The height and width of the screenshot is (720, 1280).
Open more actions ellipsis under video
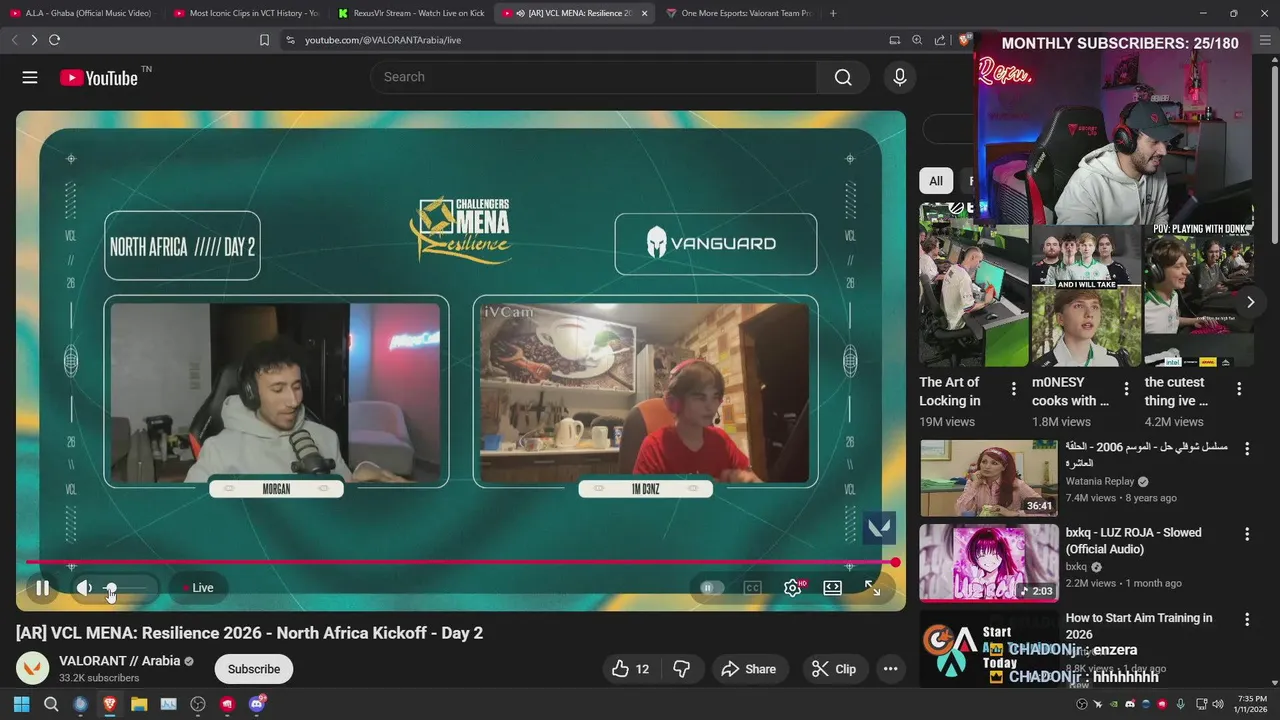coord(890,669)
